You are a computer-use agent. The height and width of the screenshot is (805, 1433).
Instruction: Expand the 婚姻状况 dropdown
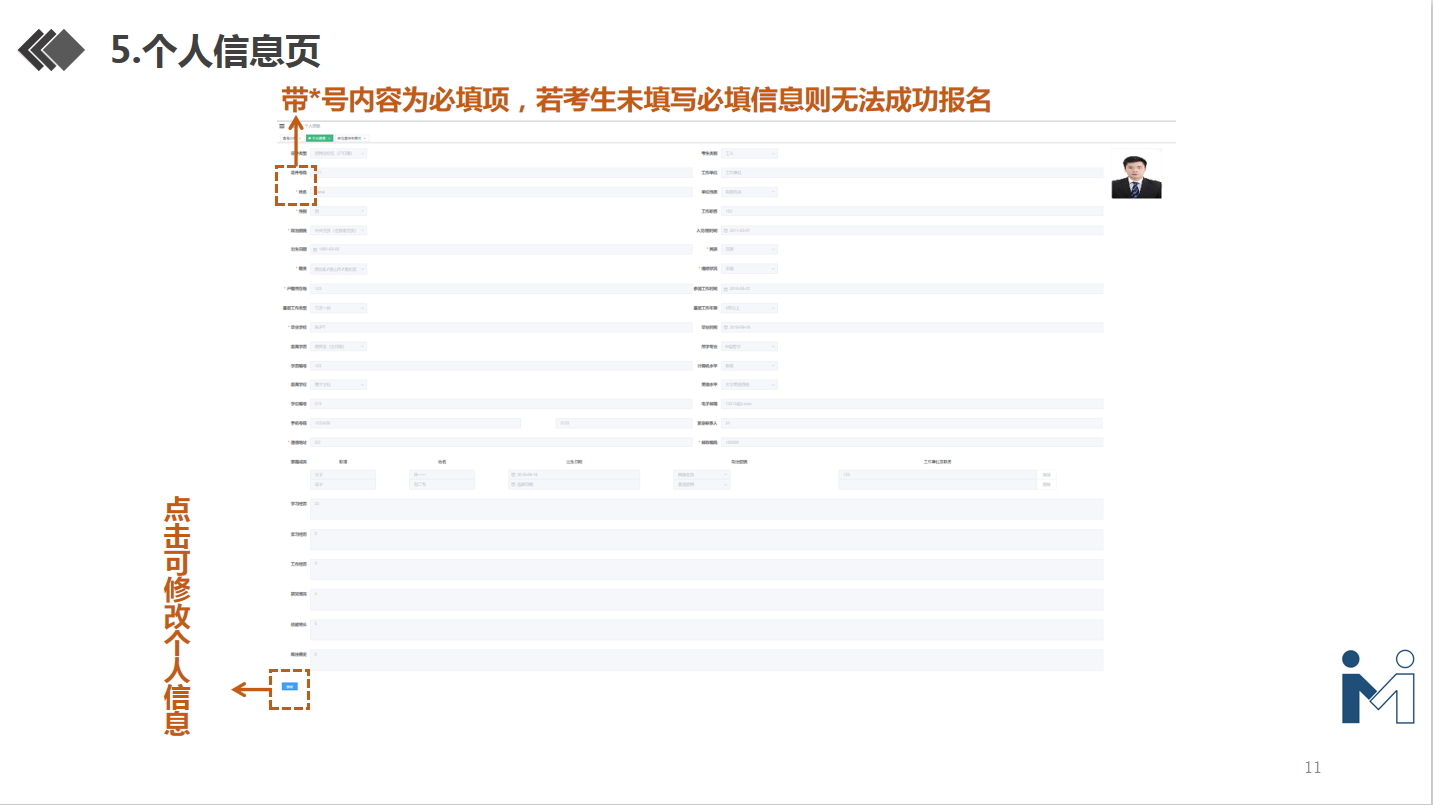[x=749, y=269]
